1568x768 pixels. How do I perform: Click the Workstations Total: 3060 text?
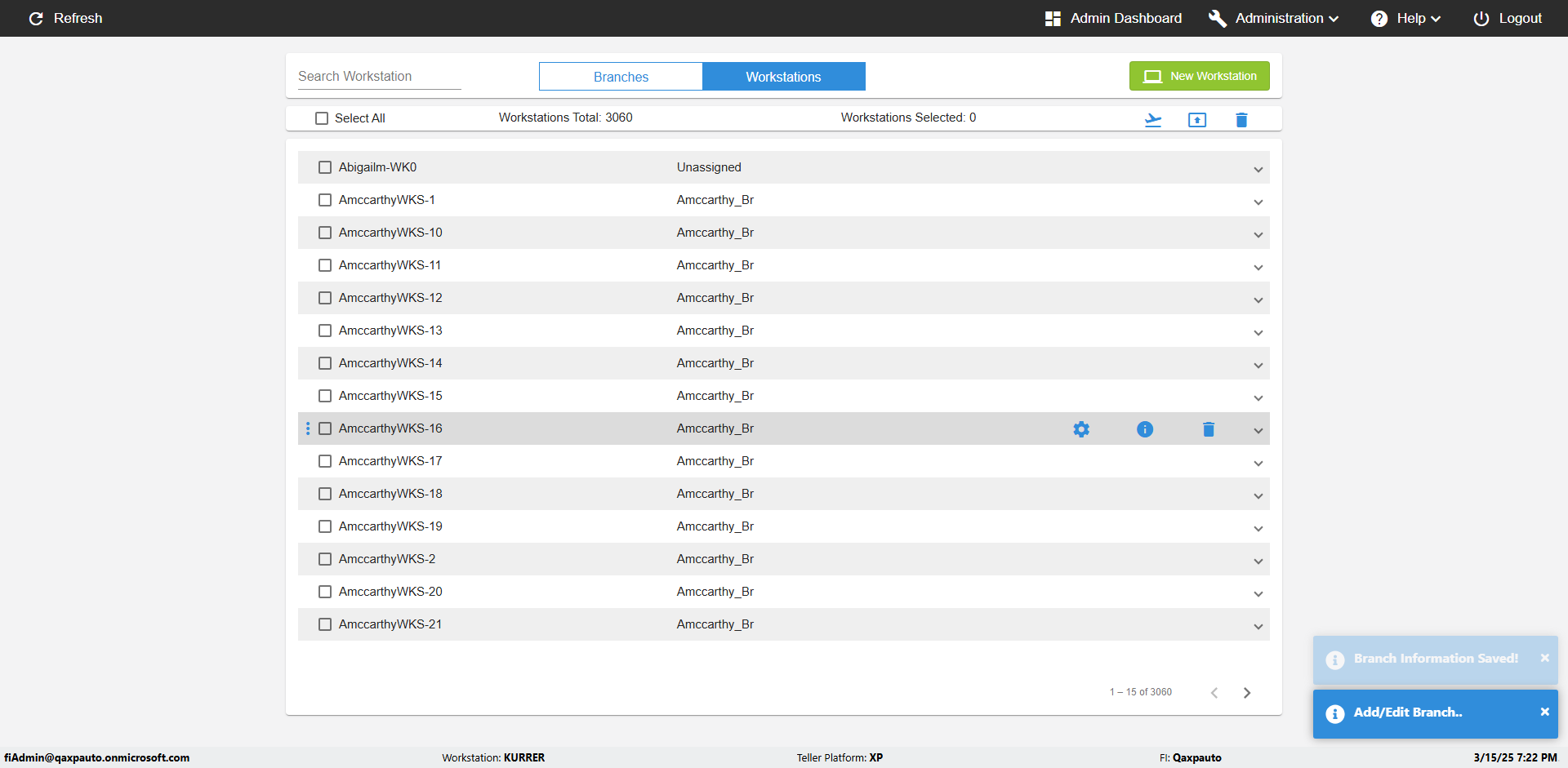click(566, 118)
